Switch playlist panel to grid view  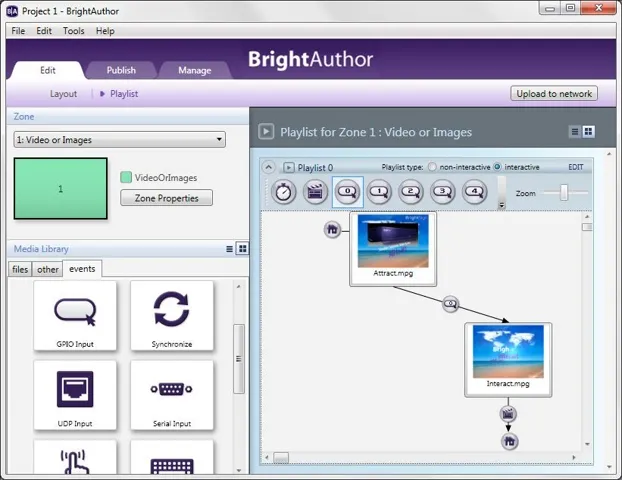pyautogui.click(x=588, y=132)
